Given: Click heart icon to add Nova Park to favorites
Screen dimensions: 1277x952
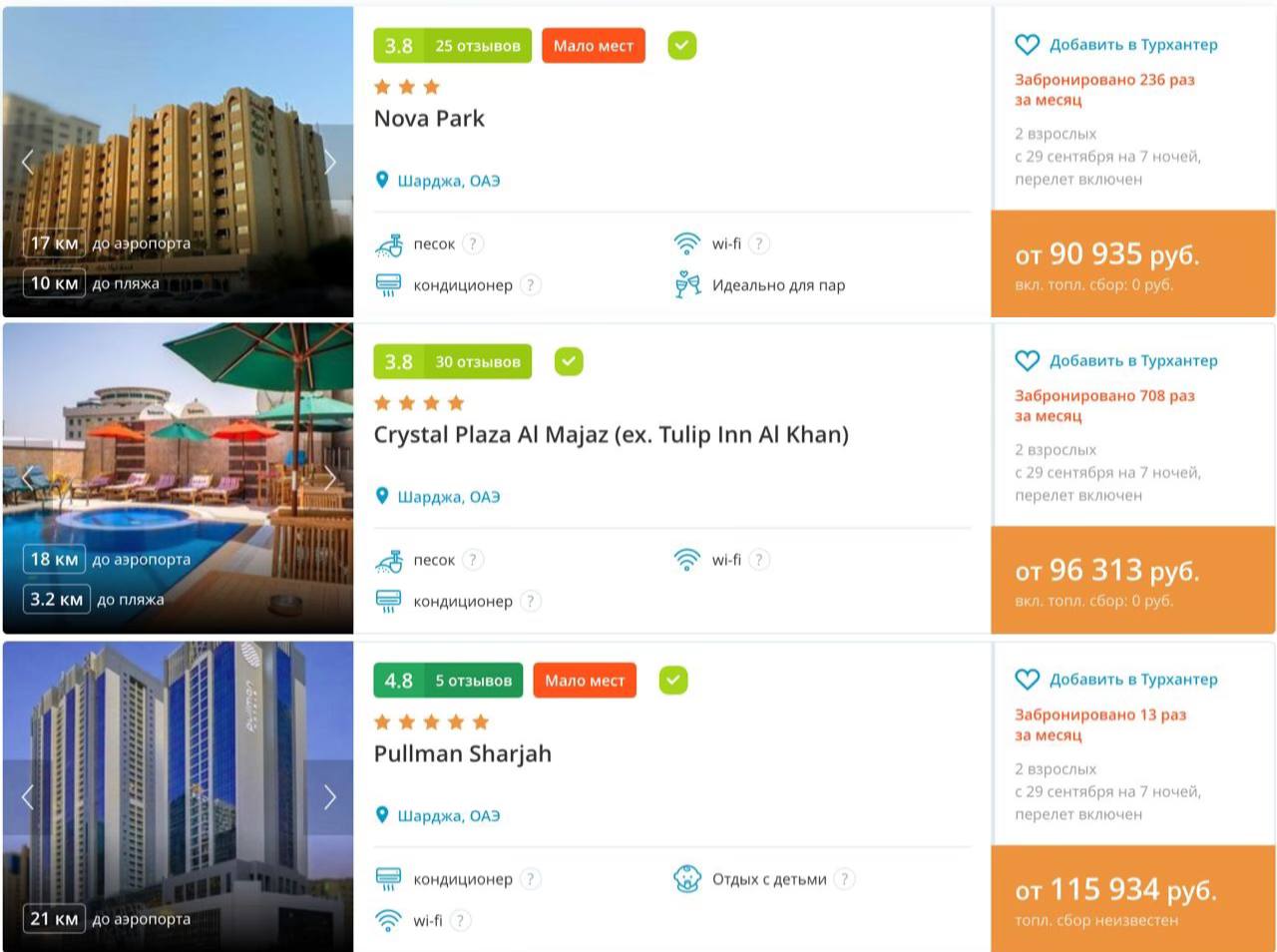Looking at the screenshot, I should 1027,45.
